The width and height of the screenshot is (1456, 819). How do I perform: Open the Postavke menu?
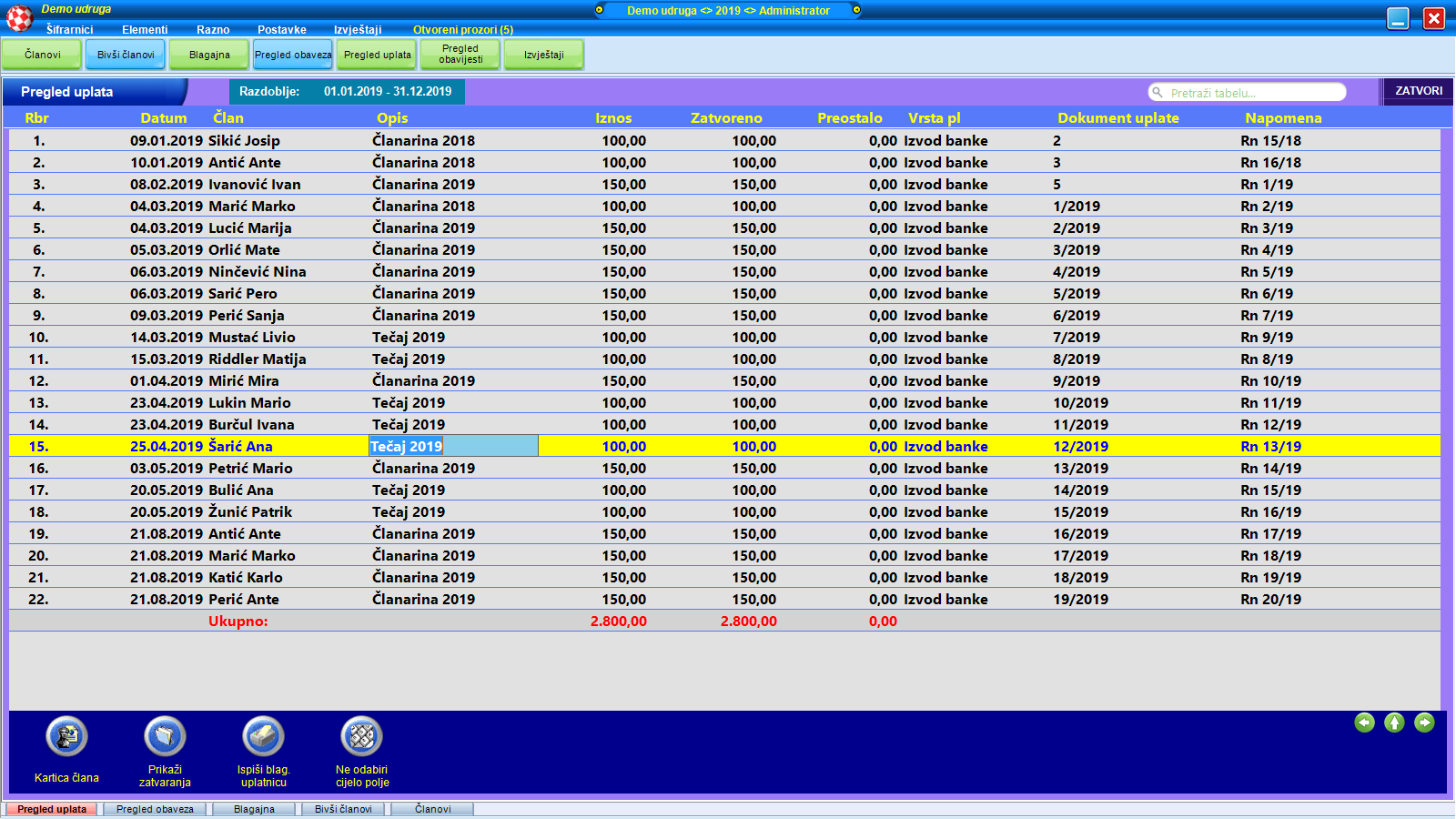click(281, 30)
